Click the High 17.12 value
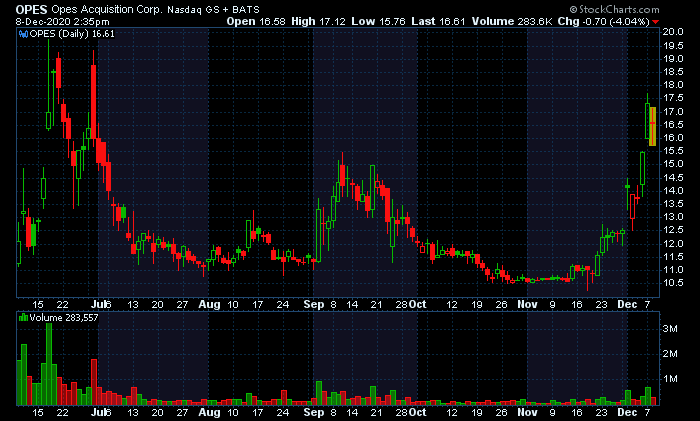The image size is (700, 421). point(318,21)
